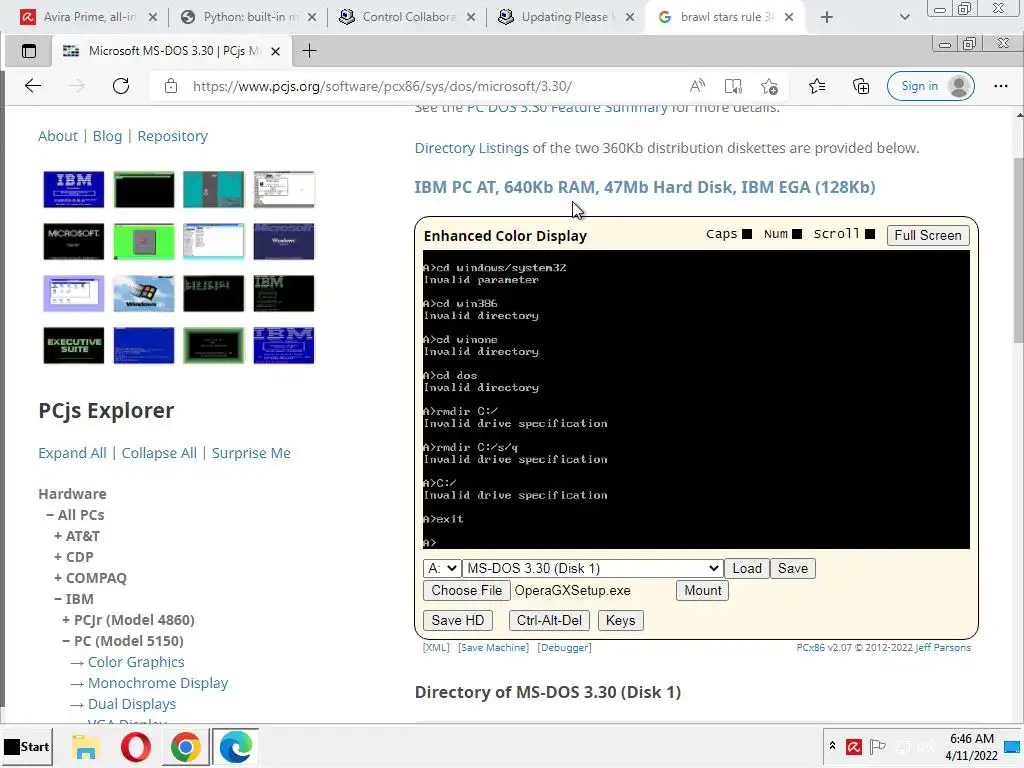
Task: Focus the black DOS emulator screen
Action: point(696,400)
